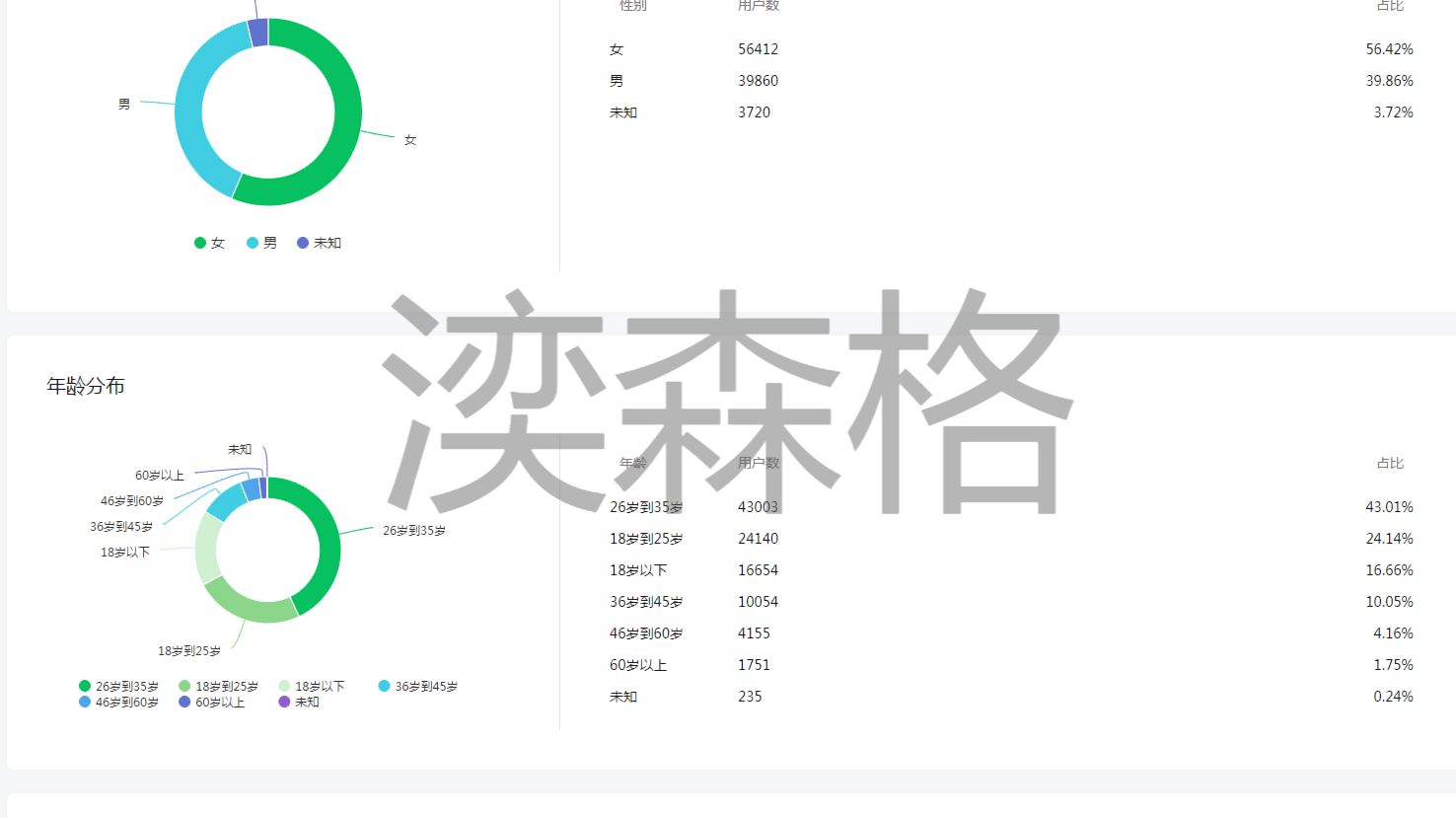Click the 36岁到45岁 row in age table
This screenshot has height=818, width=1456.
(1011, 602)
